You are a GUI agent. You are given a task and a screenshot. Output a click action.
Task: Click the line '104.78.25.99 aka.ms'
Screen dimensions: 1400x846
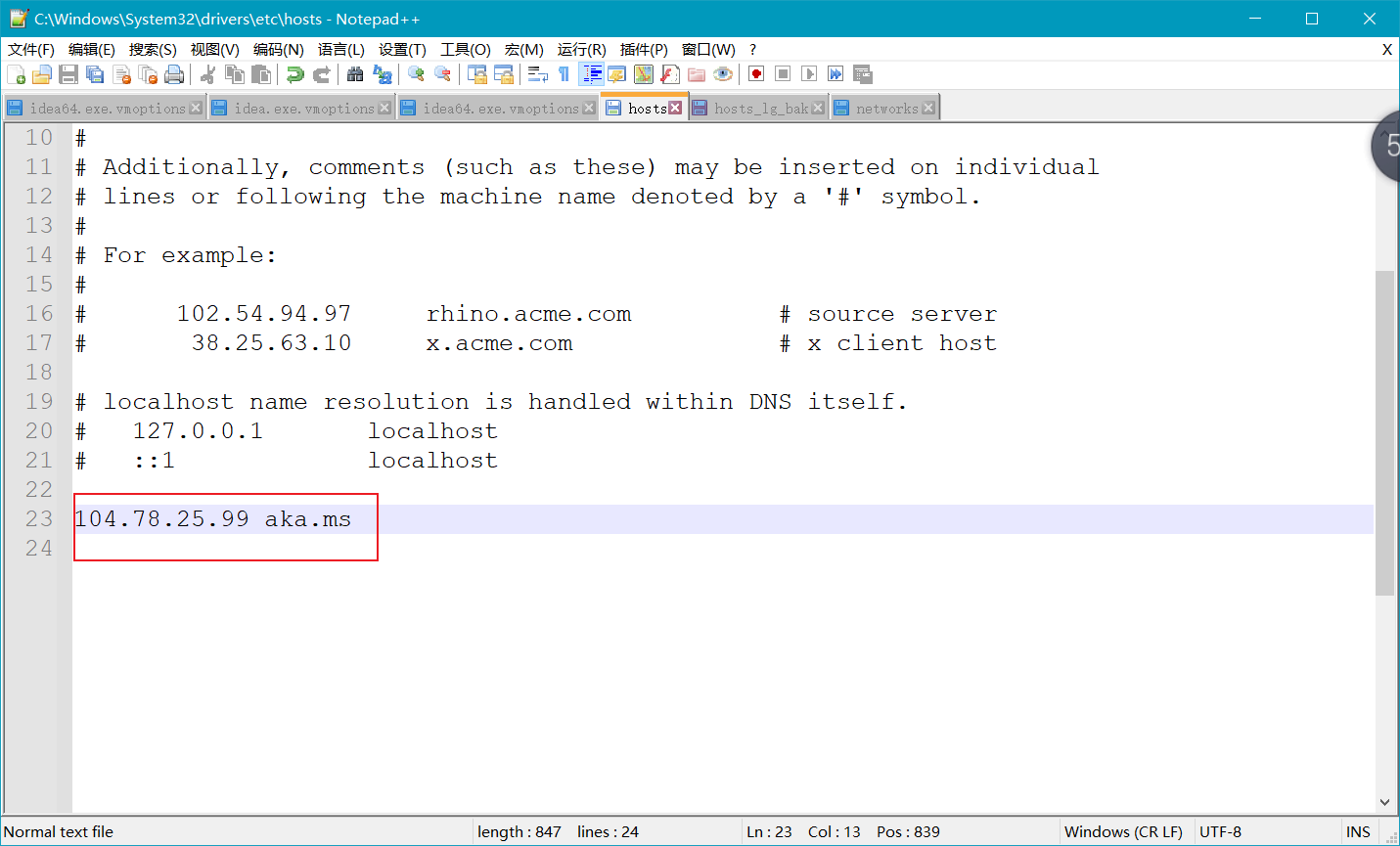[x=212, y=519]
